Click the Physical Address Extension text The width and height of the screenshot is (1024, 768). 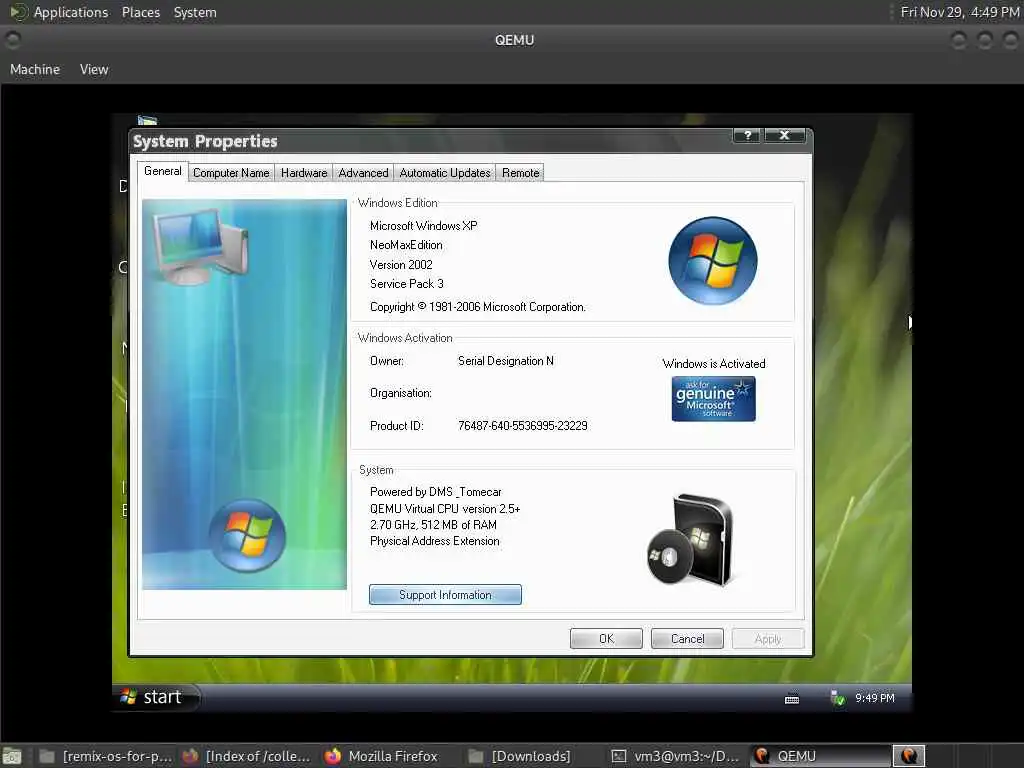tap(434, 541)
